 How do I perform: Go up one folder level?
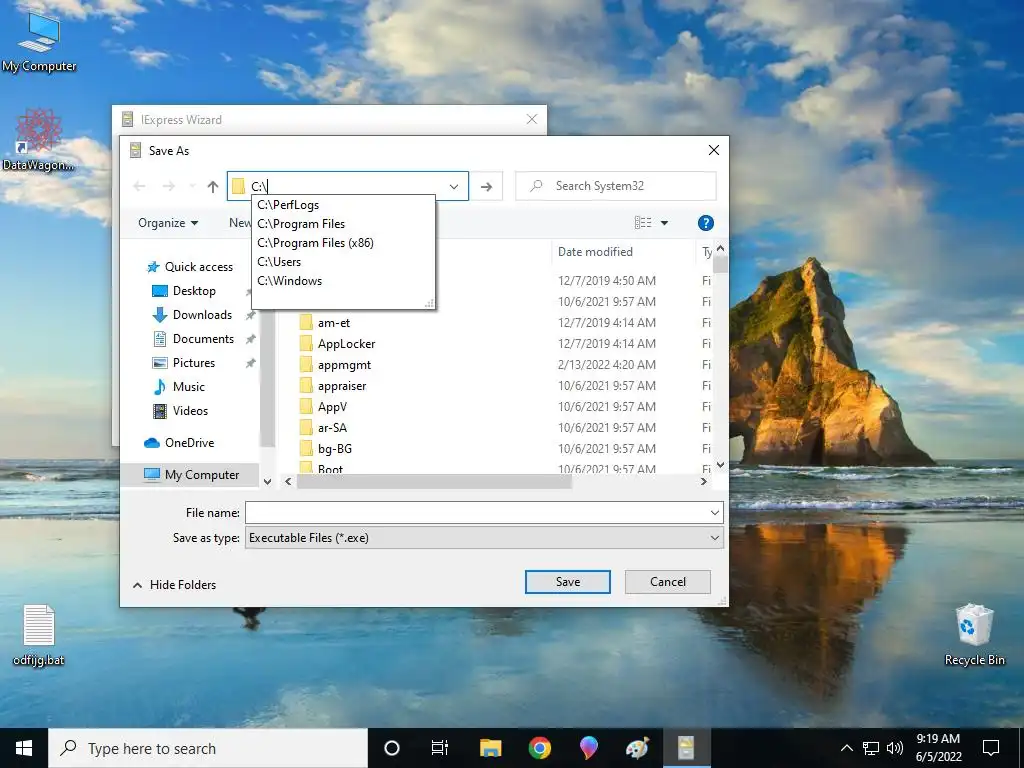tap(213, 187)
